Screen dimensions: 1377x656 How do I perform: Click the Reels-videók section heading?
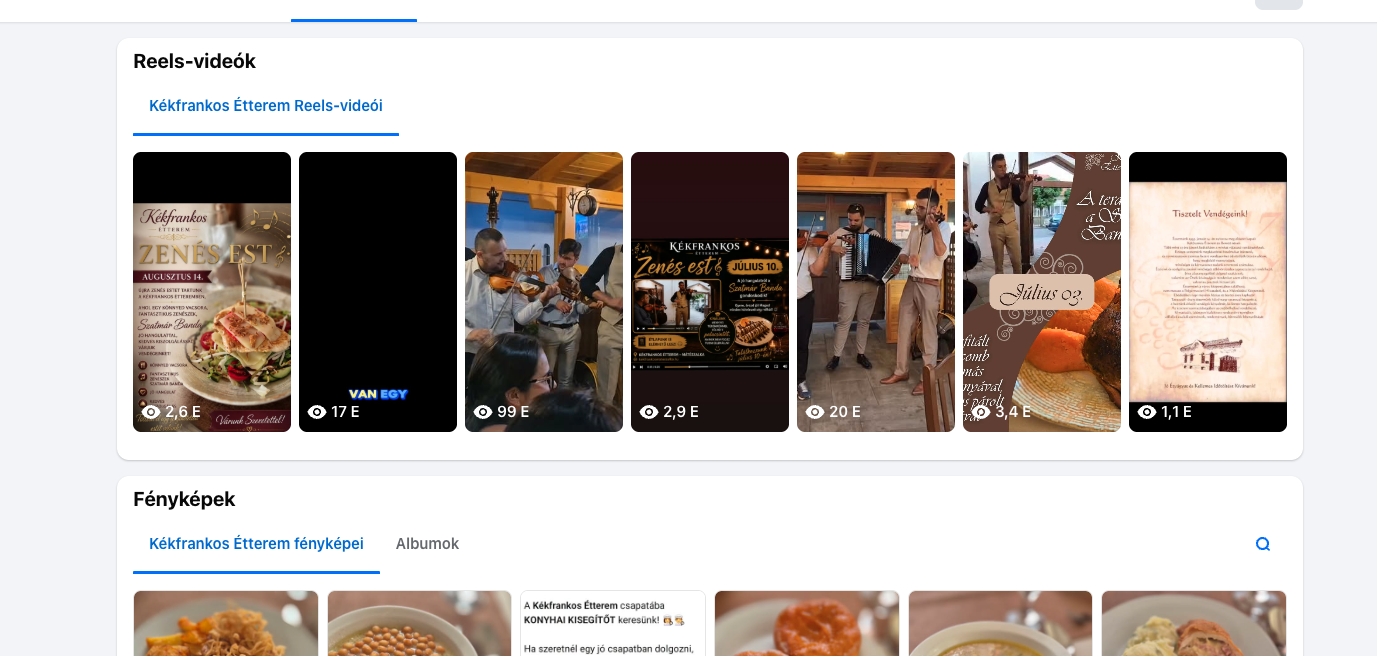click(x=194, y=61)
